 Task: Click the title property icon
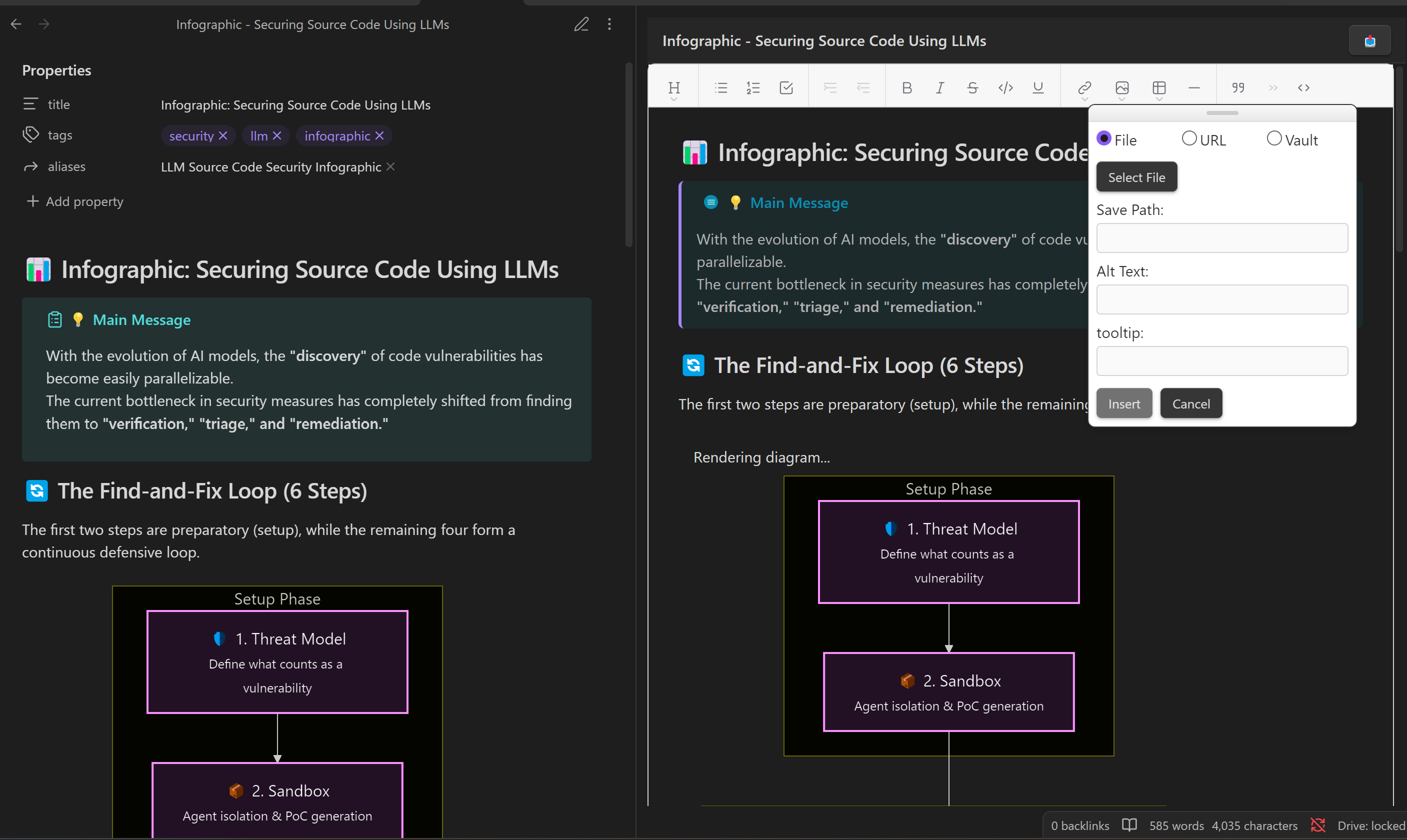tap(30, 104)
